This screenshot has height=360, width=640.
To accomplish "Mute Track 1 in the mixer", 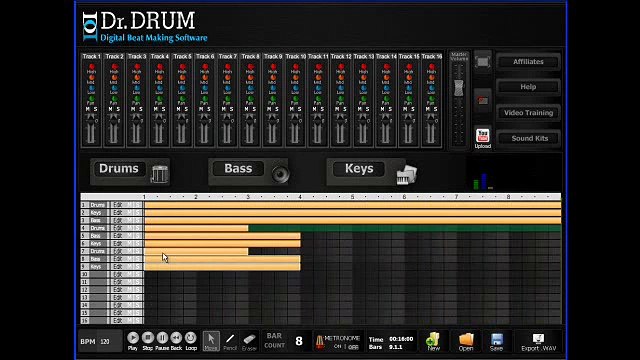I will click(x=88, y=109).
